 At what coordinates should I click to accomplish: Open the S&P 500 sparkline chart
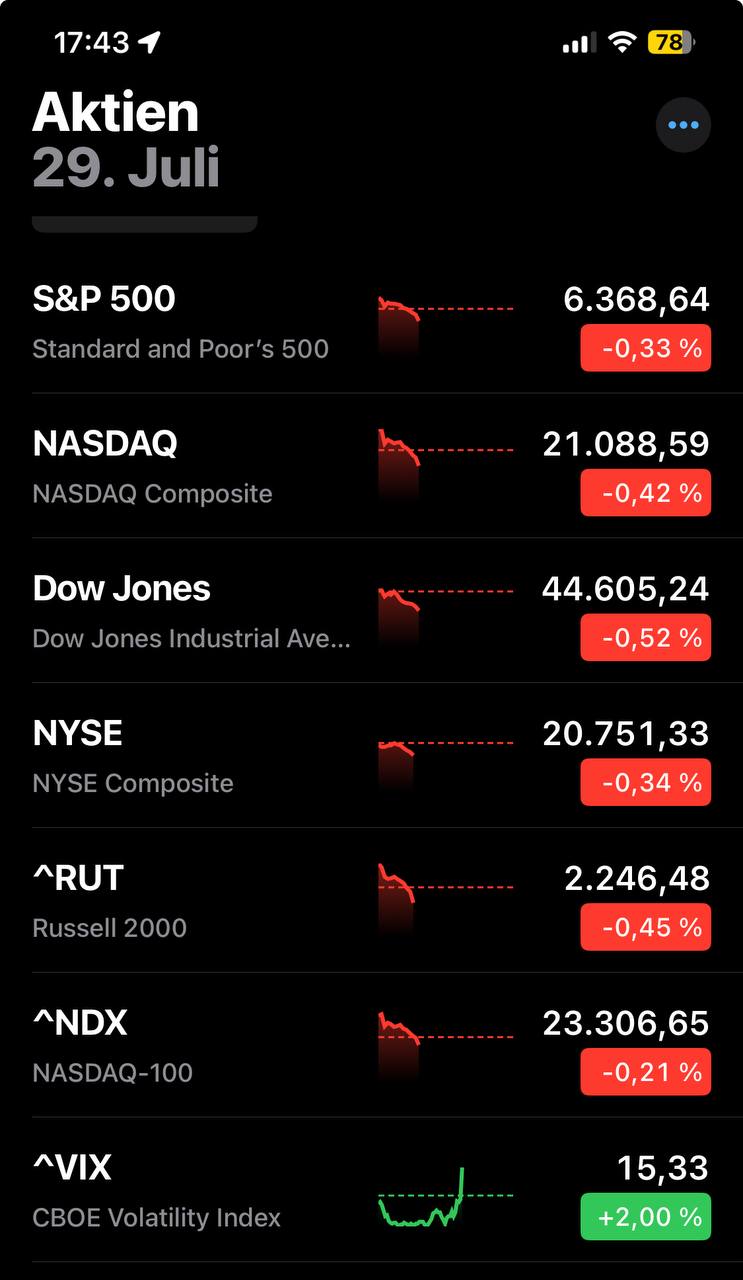[445, 320]
